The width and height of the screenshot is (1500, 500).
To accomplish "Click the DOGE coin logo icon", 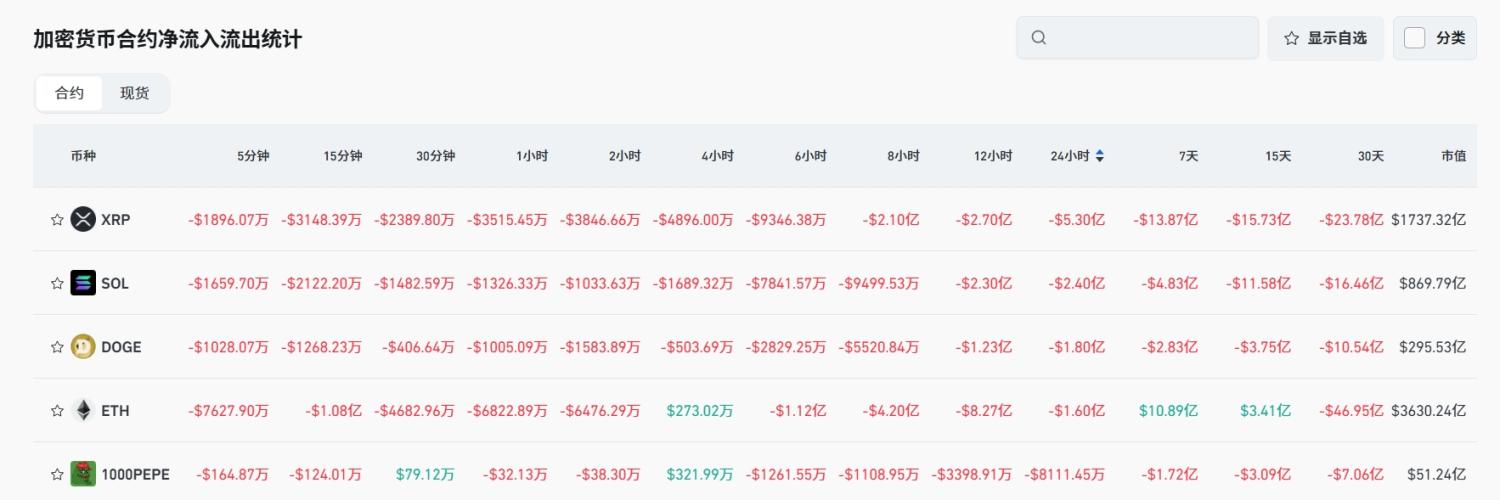I will (83, 347).
